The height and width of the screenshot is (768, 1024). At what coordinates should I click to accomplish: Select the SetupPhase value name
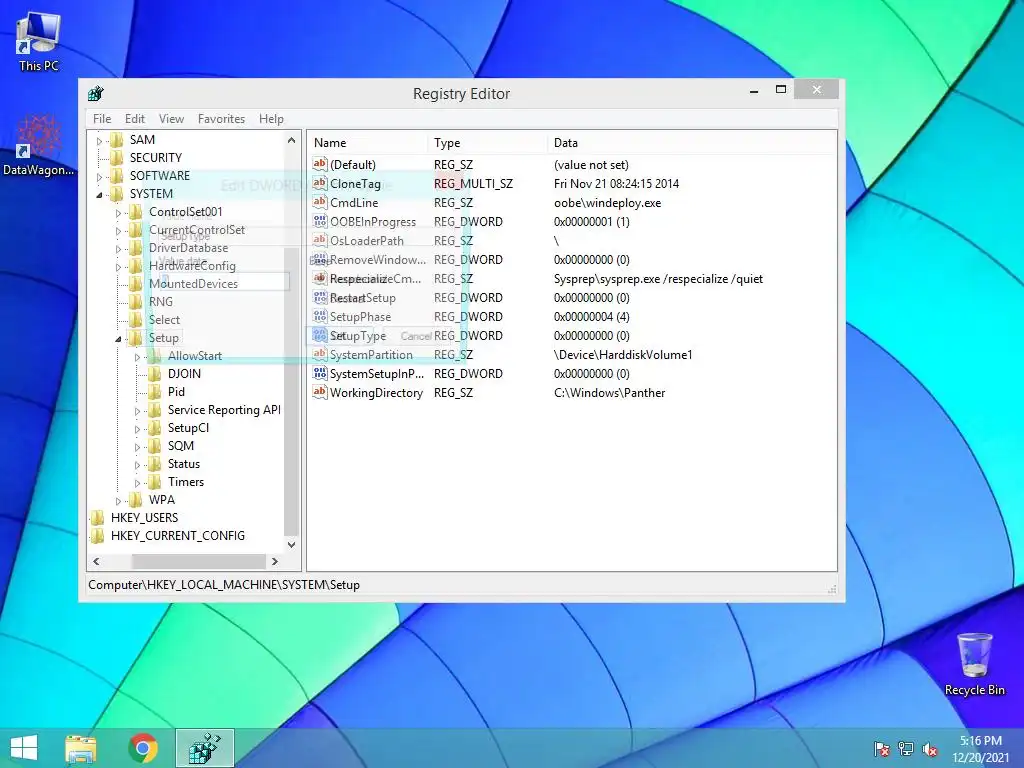360,317
